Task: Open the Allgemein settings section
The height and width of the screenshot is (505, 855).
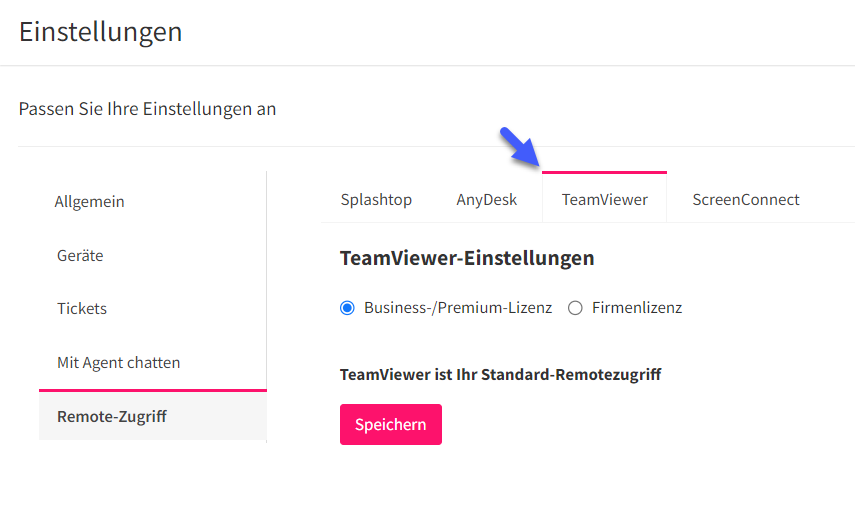Action: [x=89, y=202]
